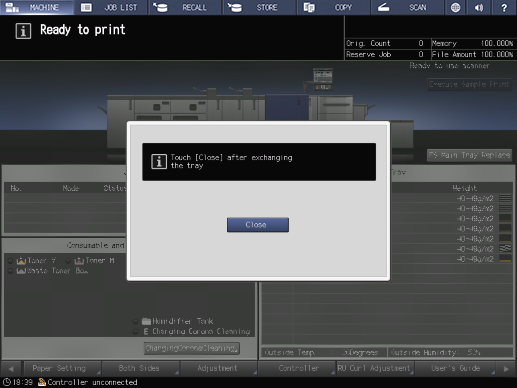517x388 pixels.
Task: Click the Mode column header
Action: click(x=71, y=188)
